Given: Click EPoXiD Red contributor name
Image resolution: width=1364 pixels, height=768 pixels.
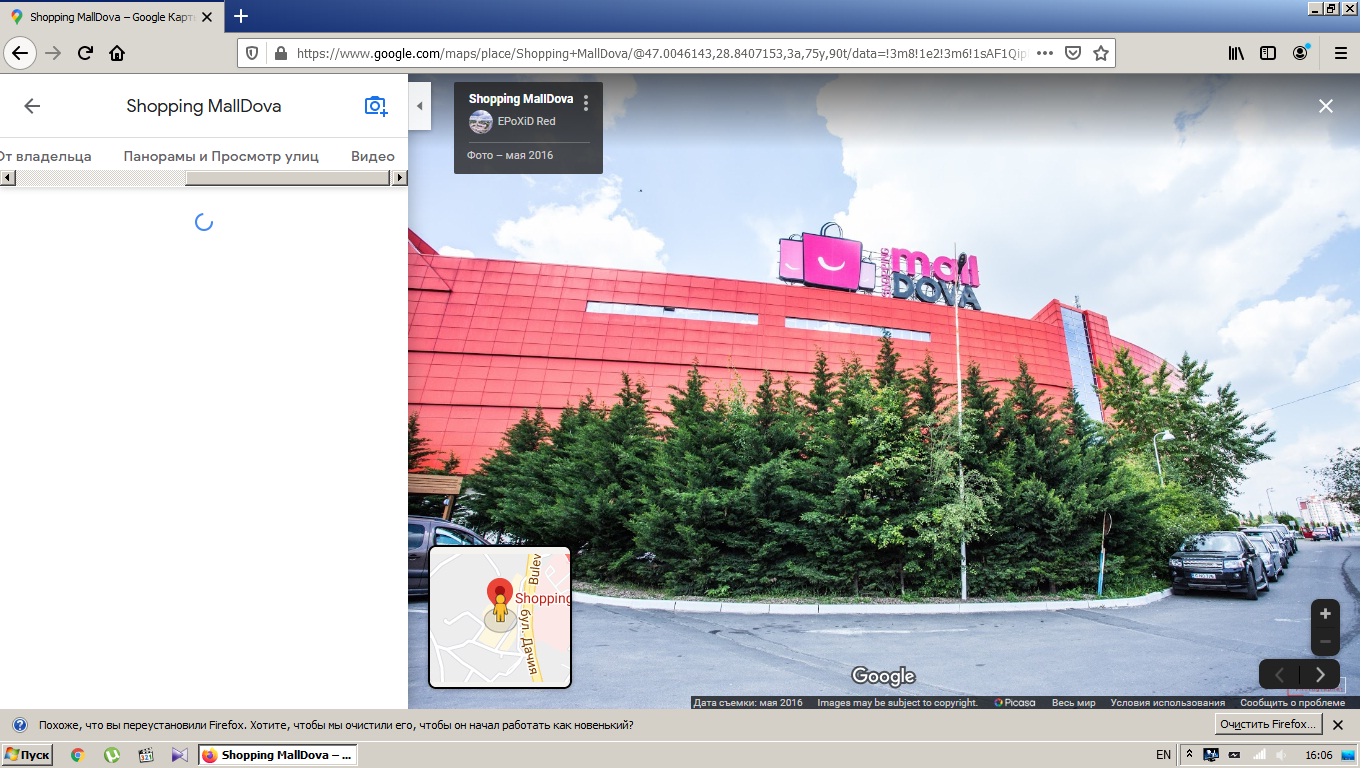Looking at the screenshot, I should (526, 121).
